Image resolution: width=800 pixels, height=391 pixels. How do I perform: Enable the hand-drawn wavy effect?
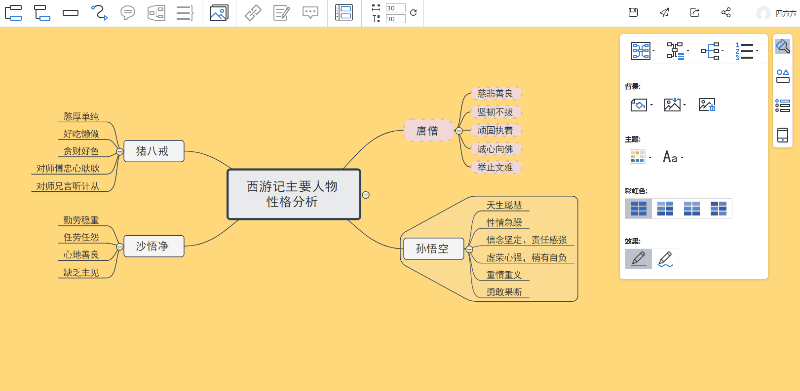click(x=665, y=259)
